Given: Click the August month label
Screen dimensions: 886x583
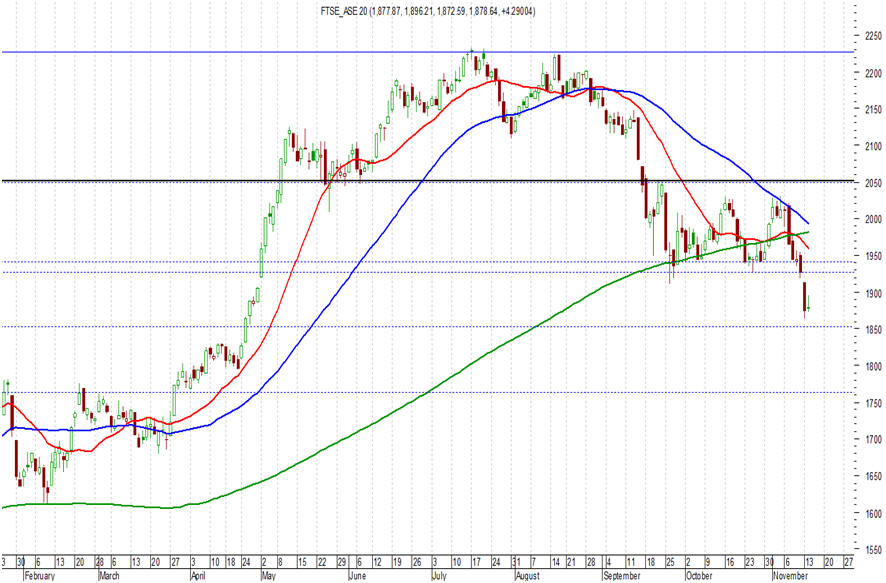Looking at the screenshot, I should 528,576.
